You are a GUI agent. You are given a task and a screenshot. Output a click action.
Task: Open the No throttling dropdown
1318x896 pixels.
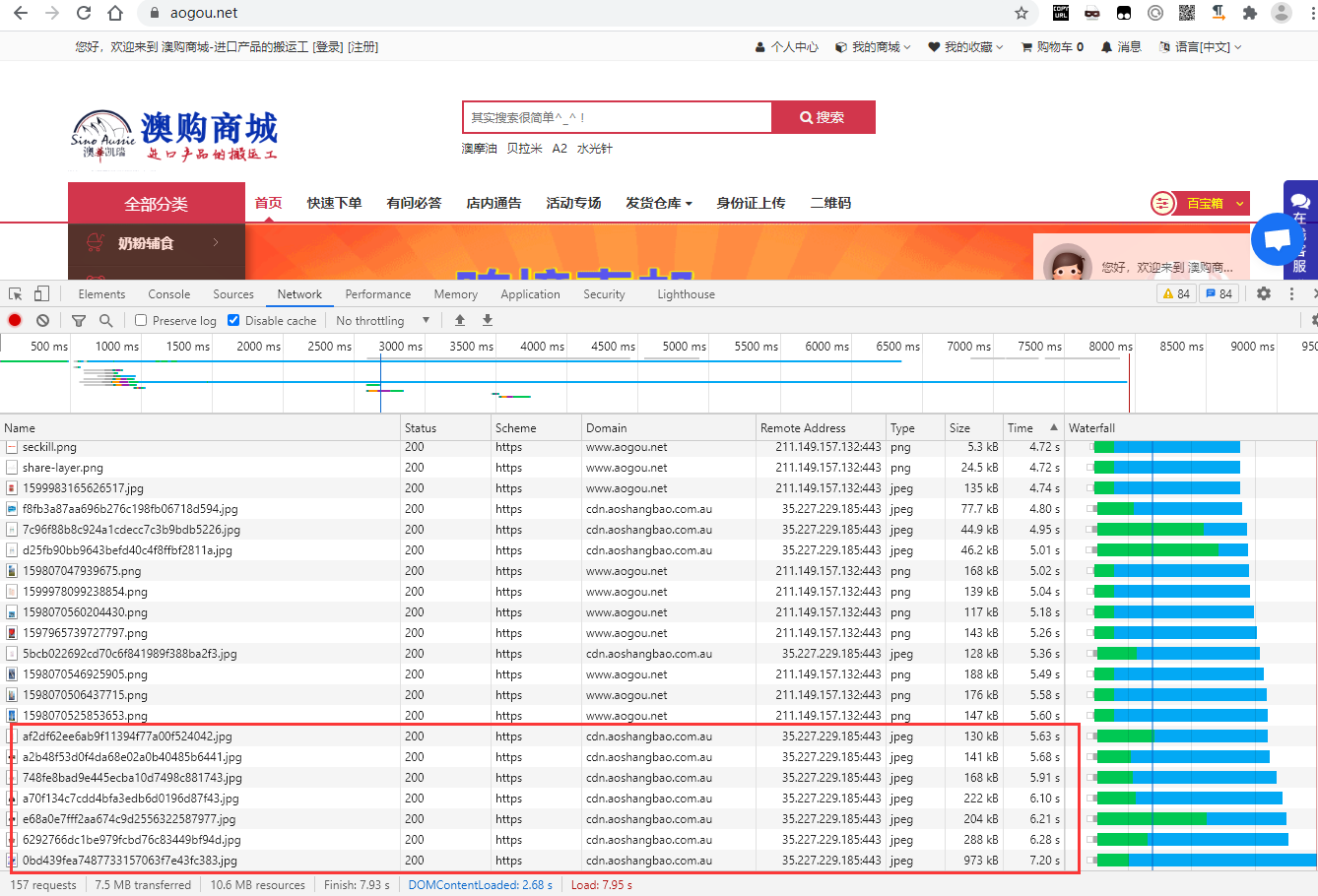tap(382, 320)
